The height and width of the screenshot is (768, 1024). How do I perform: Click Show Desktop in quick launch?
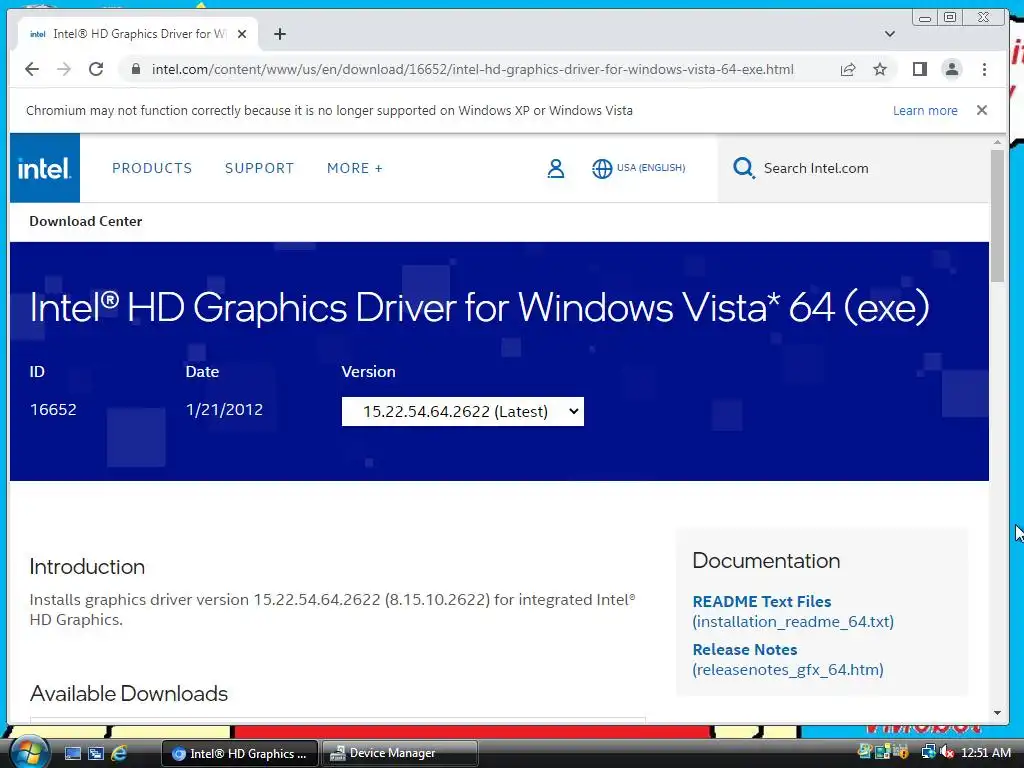tap(72, 754)
